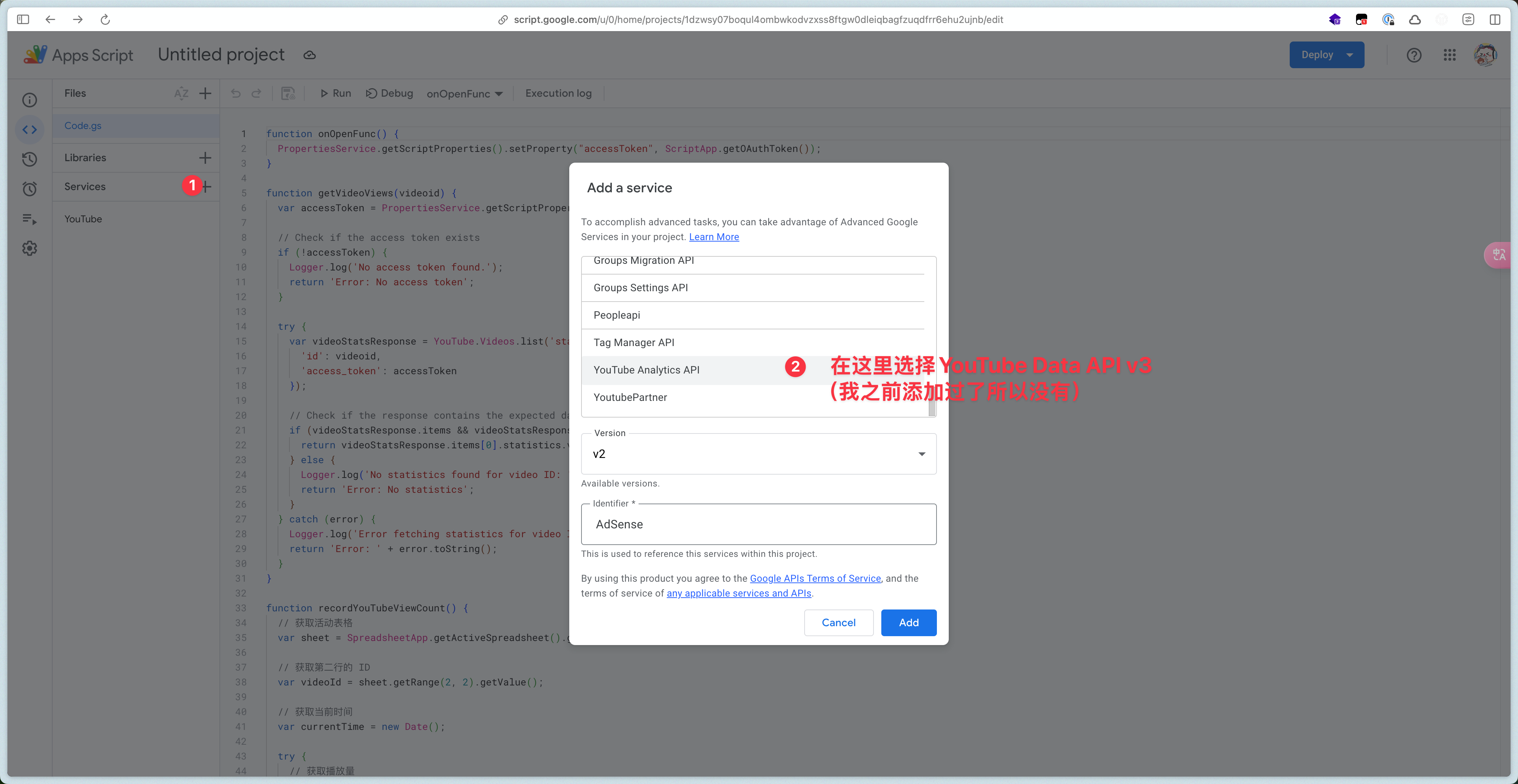Toggle the browser sidebar icon
The width and height of the screenshot is (1518, 784).
pos(23,19)
